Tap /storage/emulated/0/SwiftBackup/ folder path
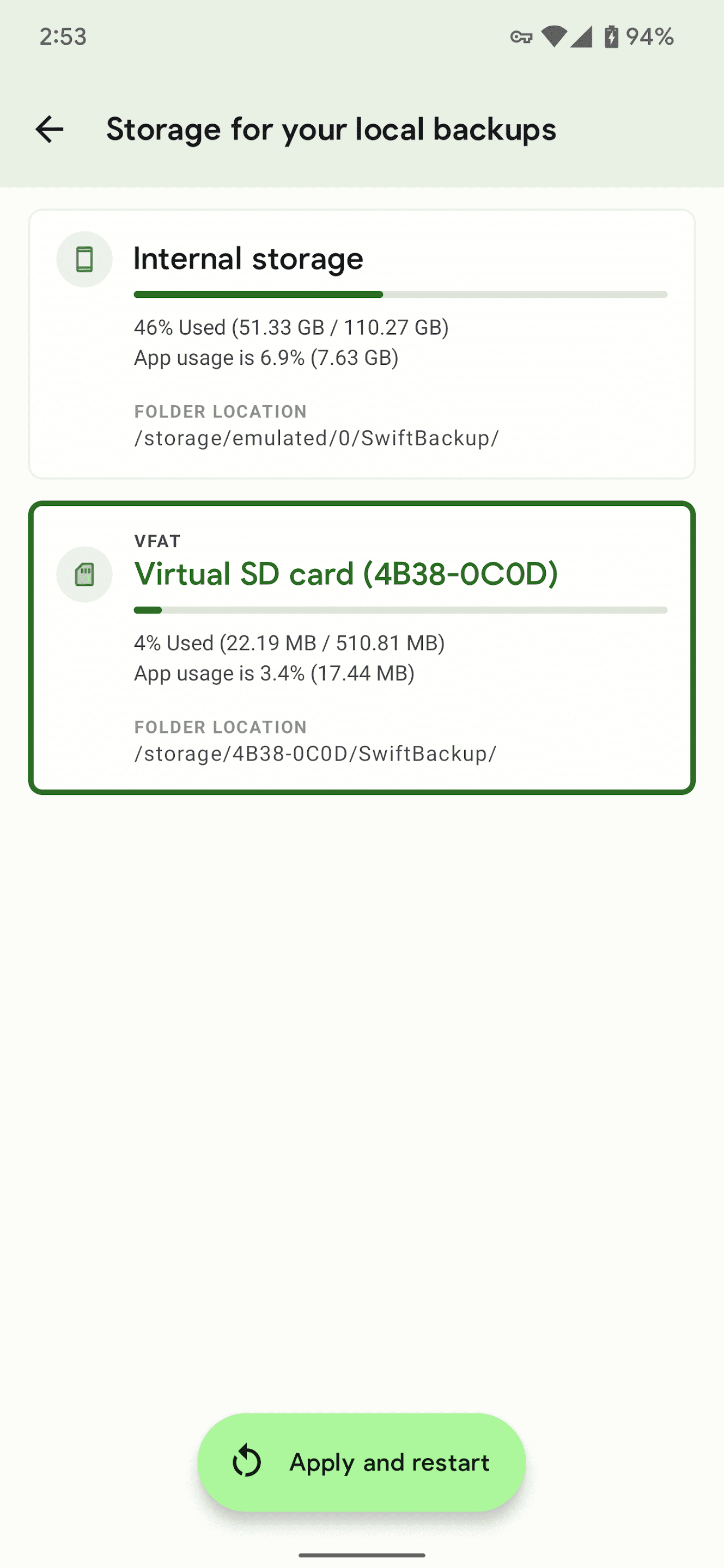724x1568 pixels. pos(317,438)
